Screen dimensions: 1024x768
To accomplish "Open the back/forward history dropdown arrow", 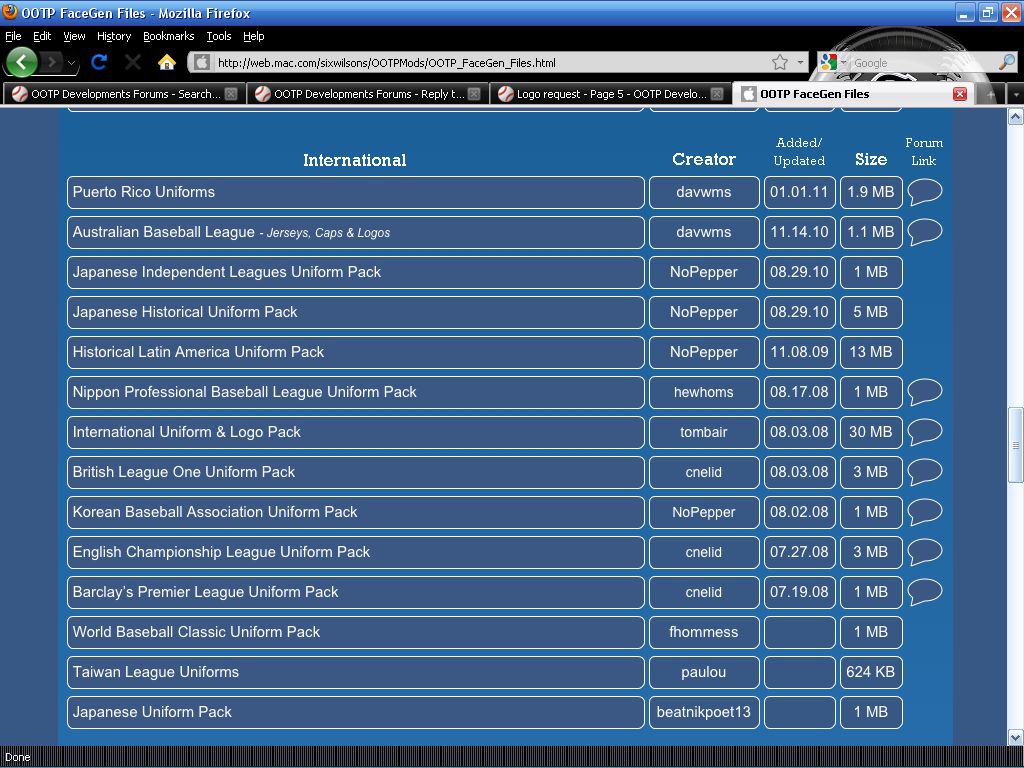I will tap(72, 62).
